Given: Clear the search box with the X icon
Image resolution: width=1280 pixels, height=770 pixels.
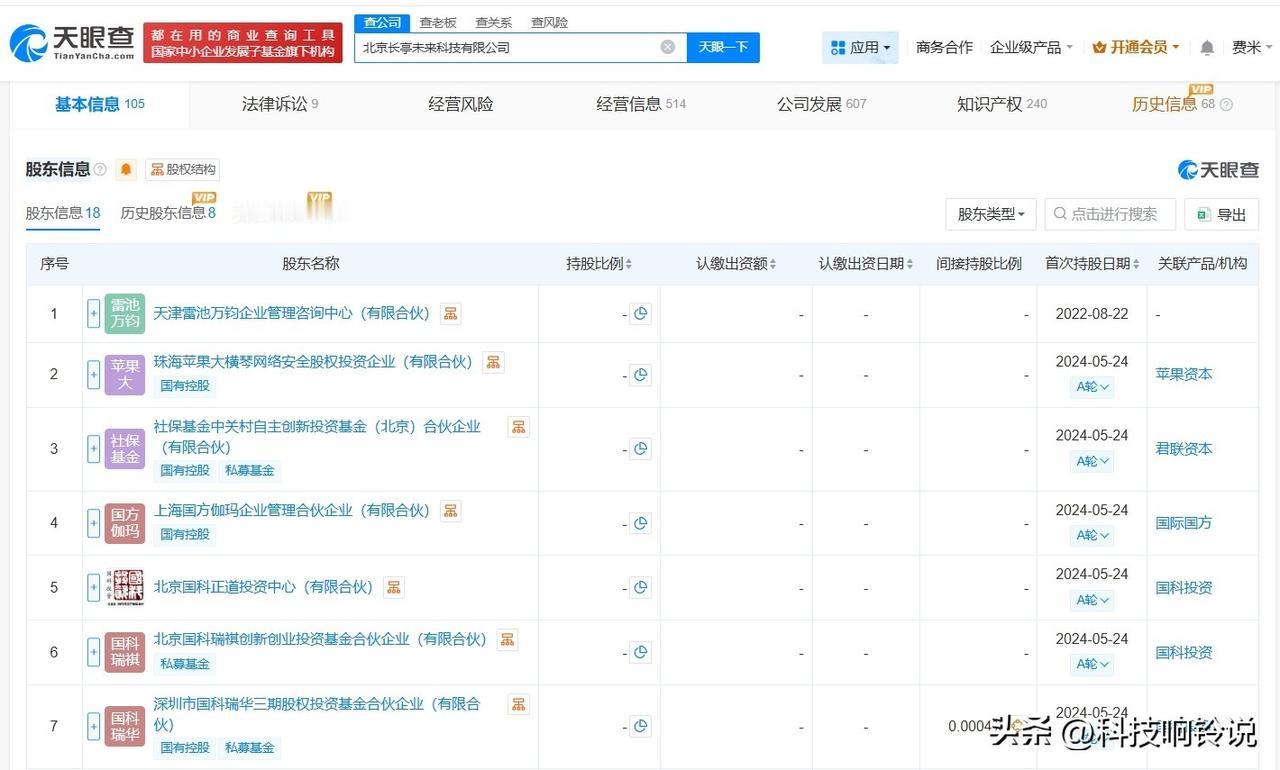Looking at the screenshot, I should tap(668, 47).
